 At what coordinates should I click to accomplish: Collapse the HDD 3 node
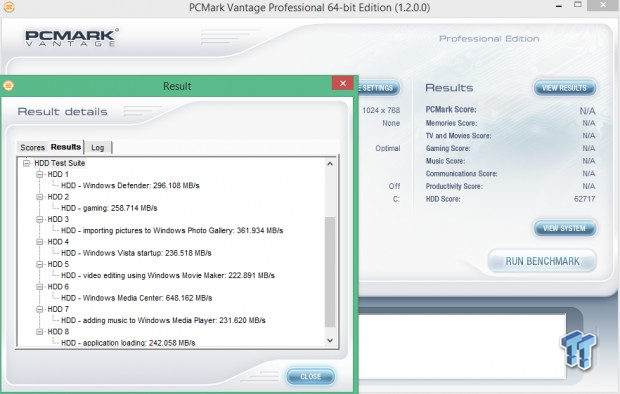[40, 219]
